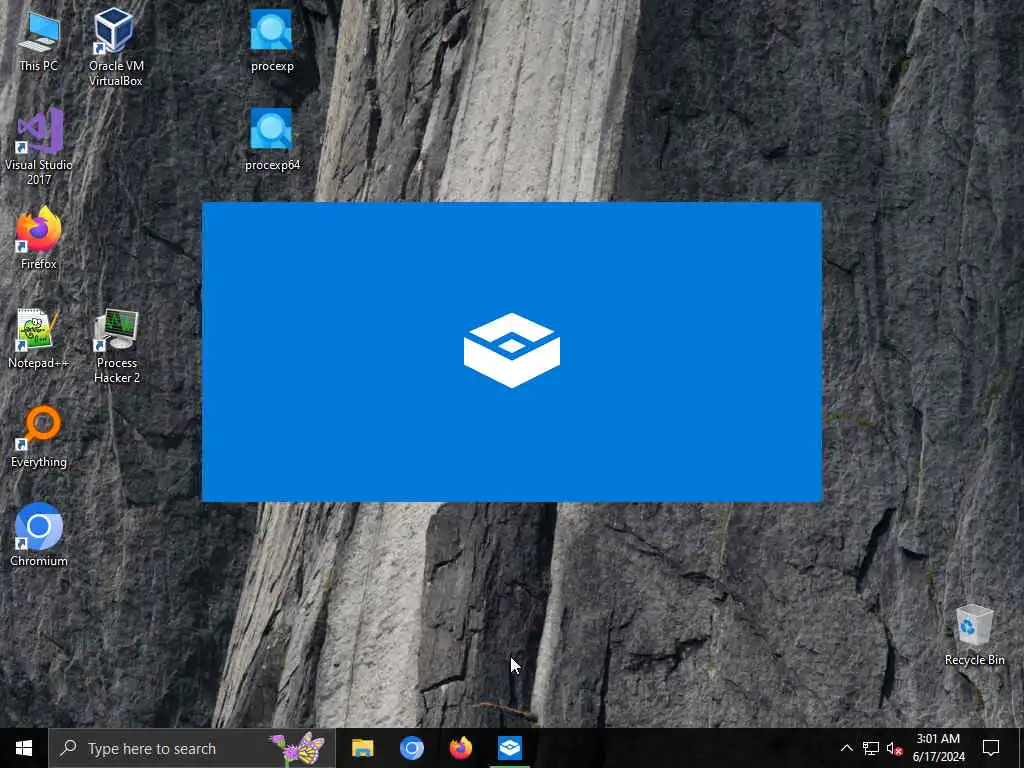Image resolution: width=1024 pixels, height=768 pixels.
Task: Select the Visual Studio 2017 shortcut
Action: click(39, 146)
